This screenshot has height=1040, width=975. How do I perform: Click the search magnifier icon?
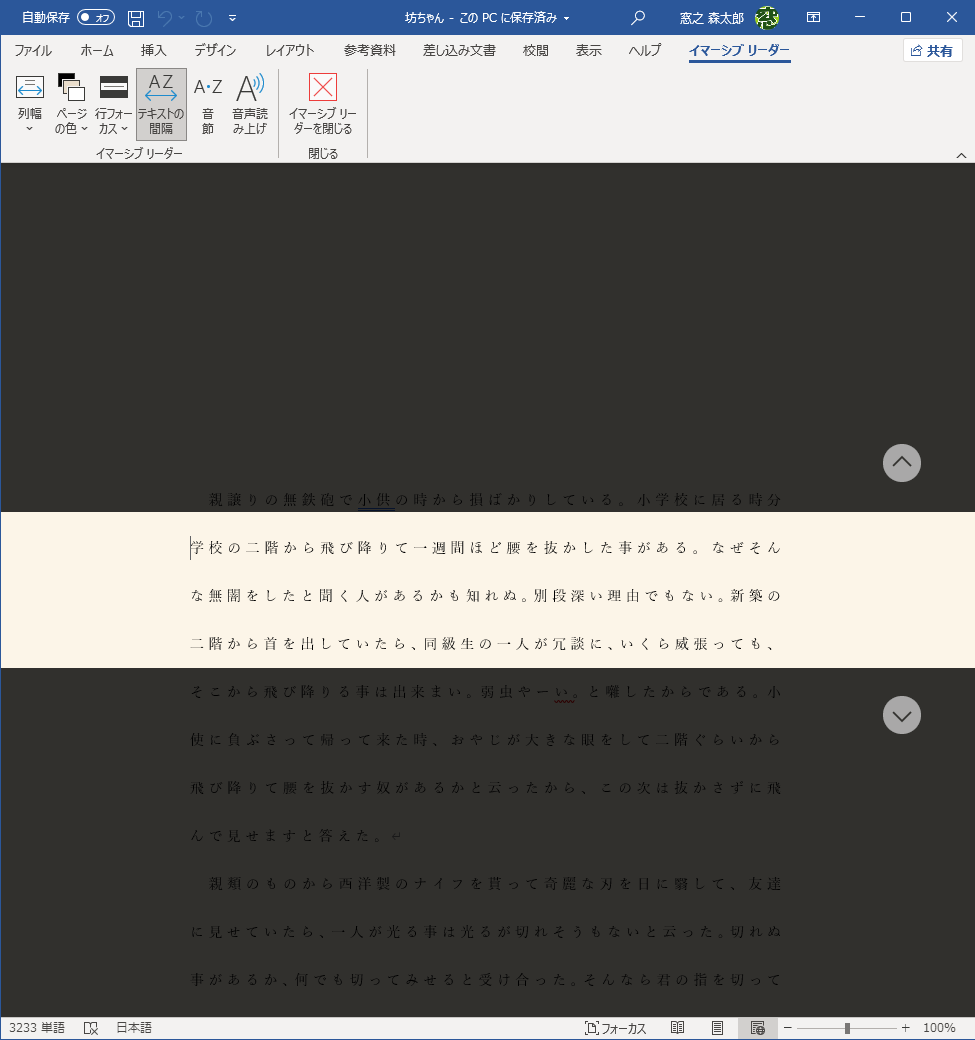point(638,18)
